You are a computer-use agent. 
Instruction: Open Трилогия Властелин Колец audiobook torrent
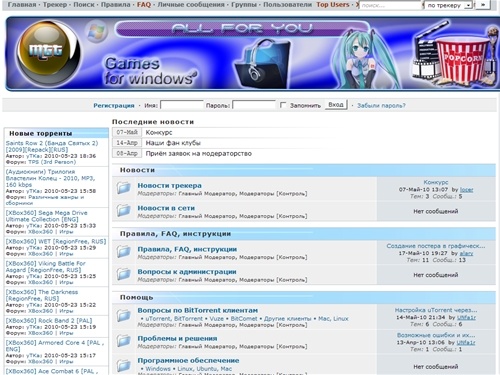(50, 178)
